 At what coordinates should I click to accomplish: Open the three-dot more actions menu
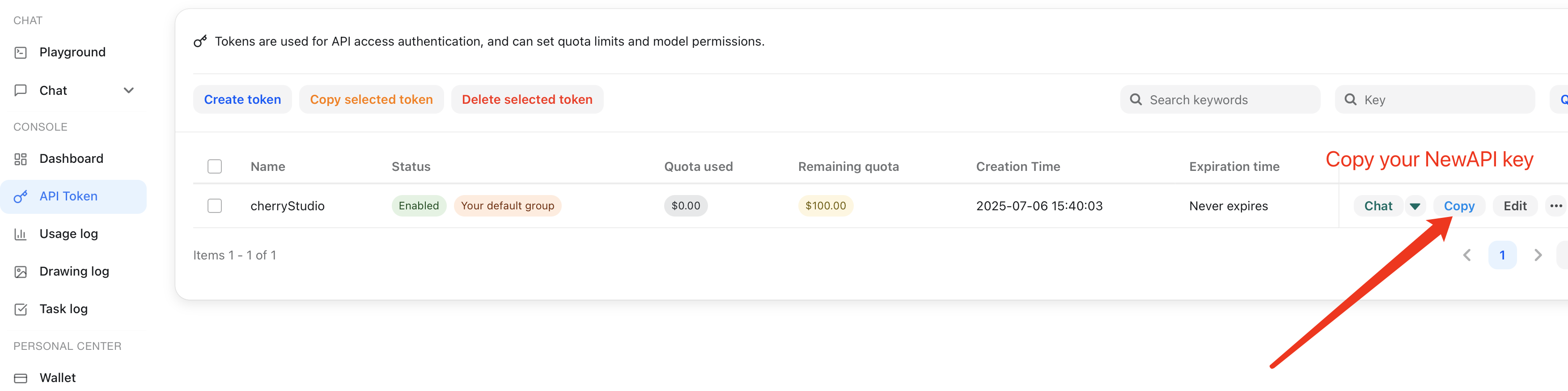coord(1556,206)
